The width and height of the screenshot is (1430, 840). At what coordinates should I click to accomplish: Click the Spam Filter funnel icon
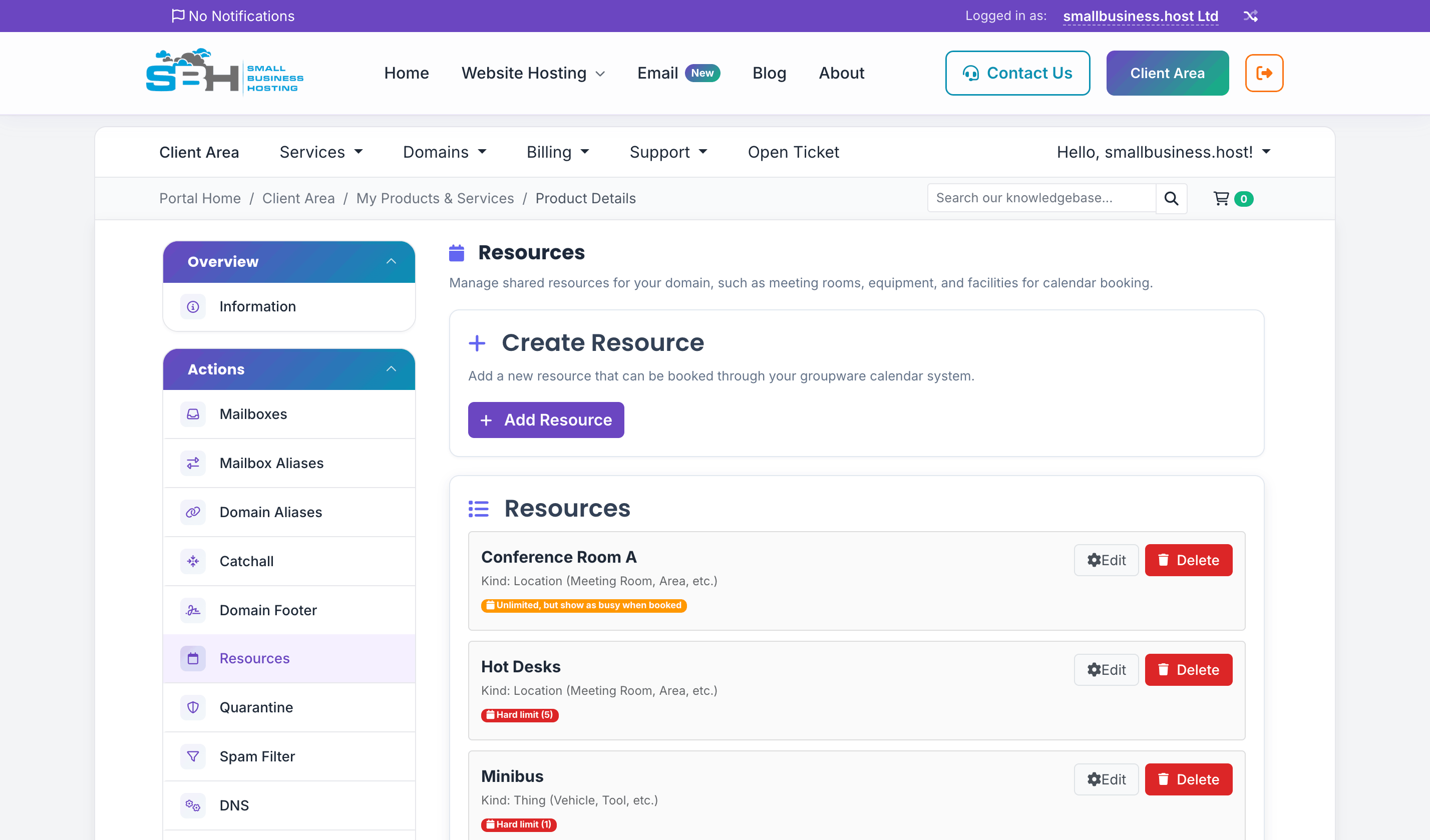click(x=193, y=756)
